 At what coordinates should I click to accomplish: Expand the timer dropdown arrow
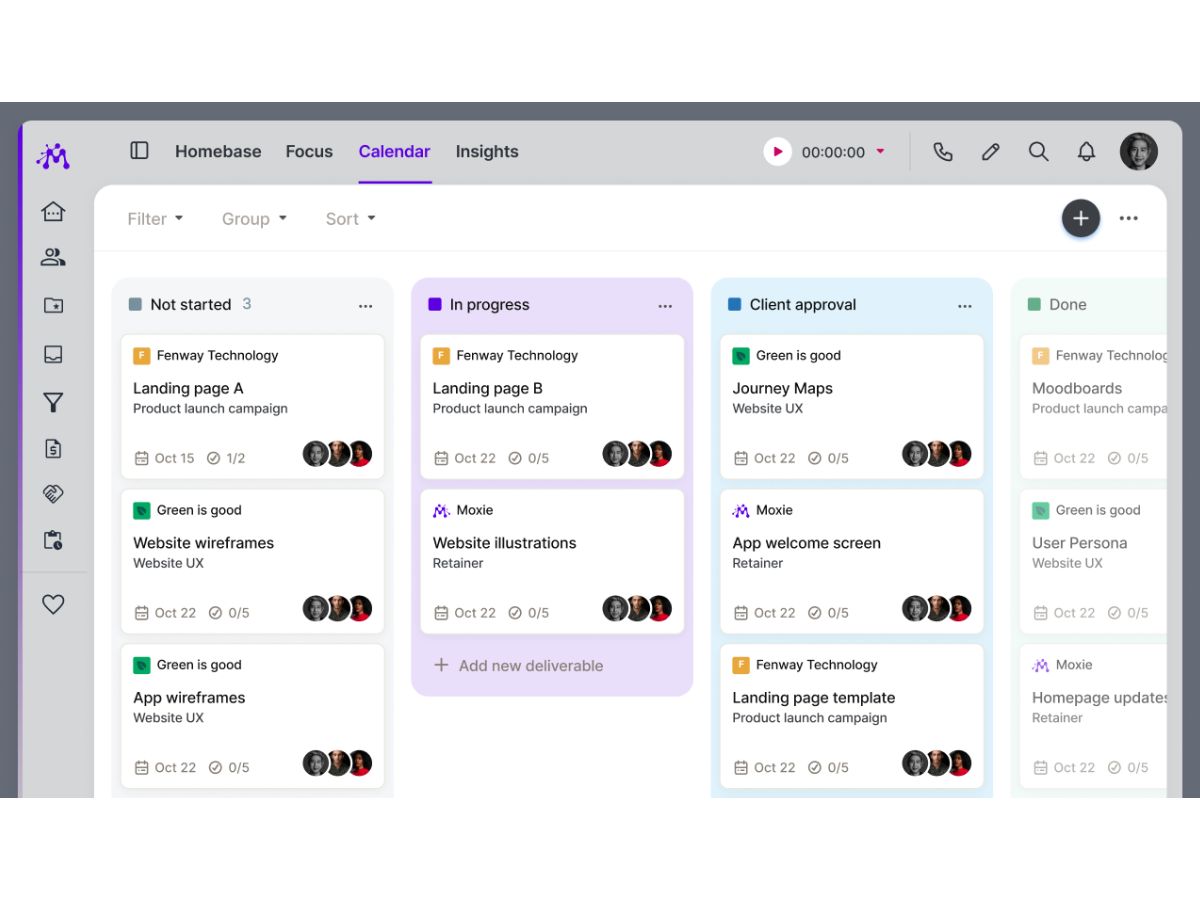(881, 151)
